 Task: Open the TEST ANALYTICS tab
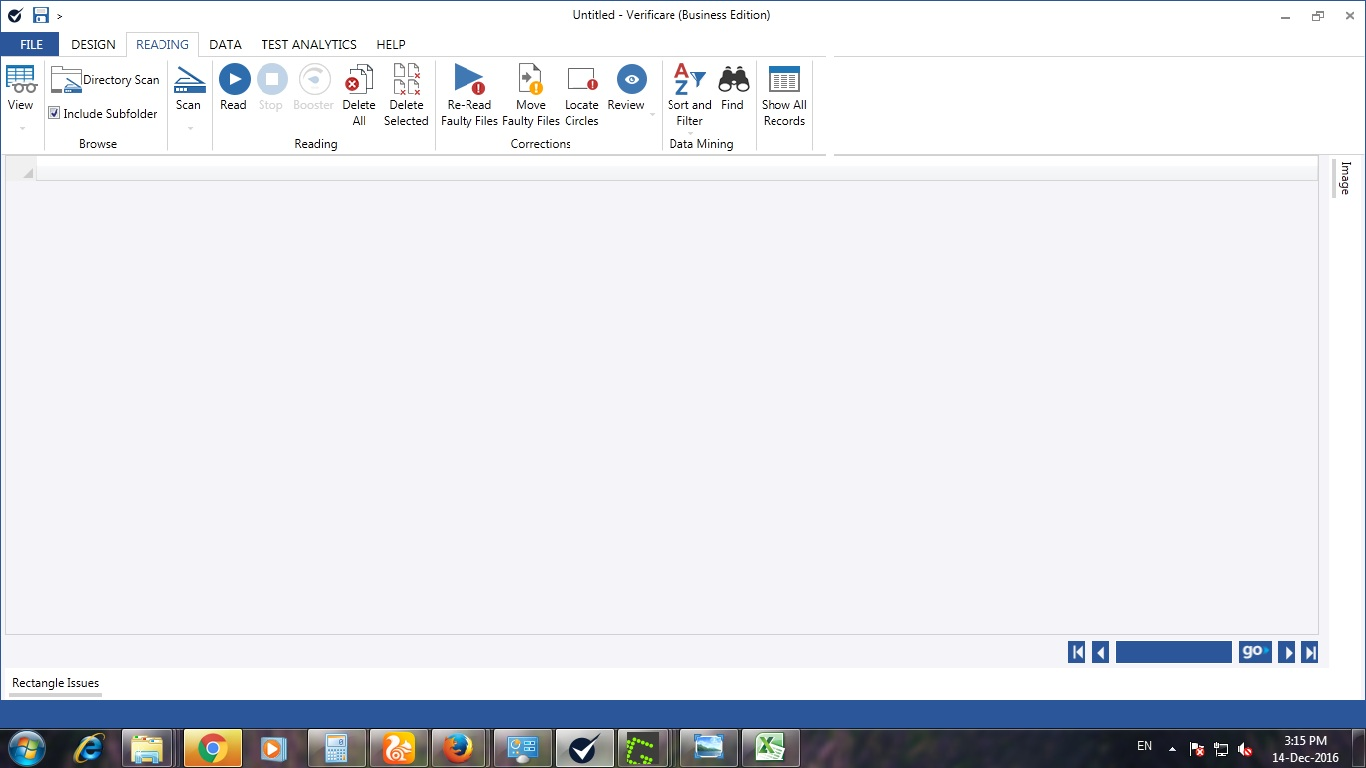tap(309, 45)
